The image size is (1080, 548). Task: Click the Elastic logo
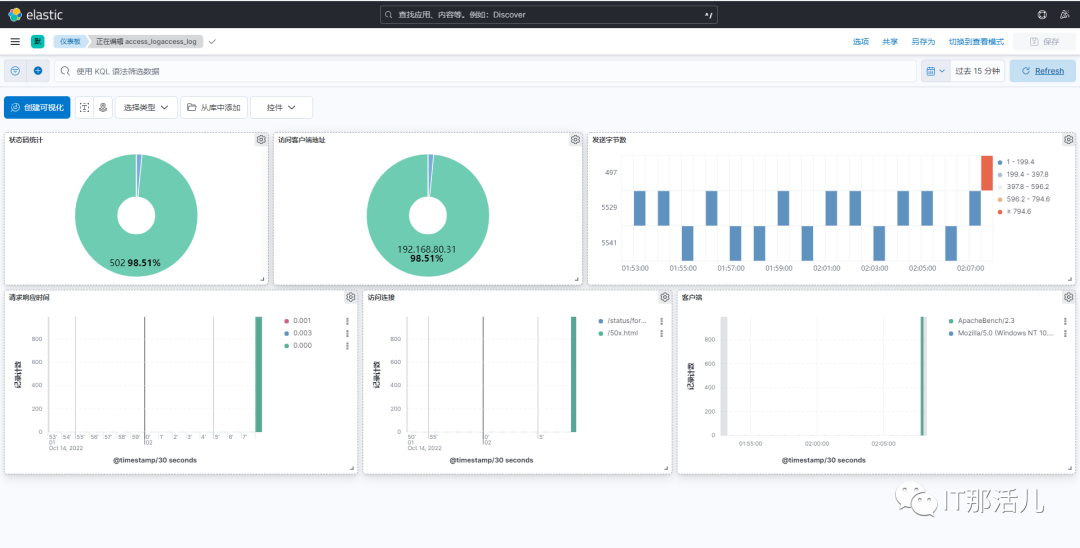(x=34, y=14)
